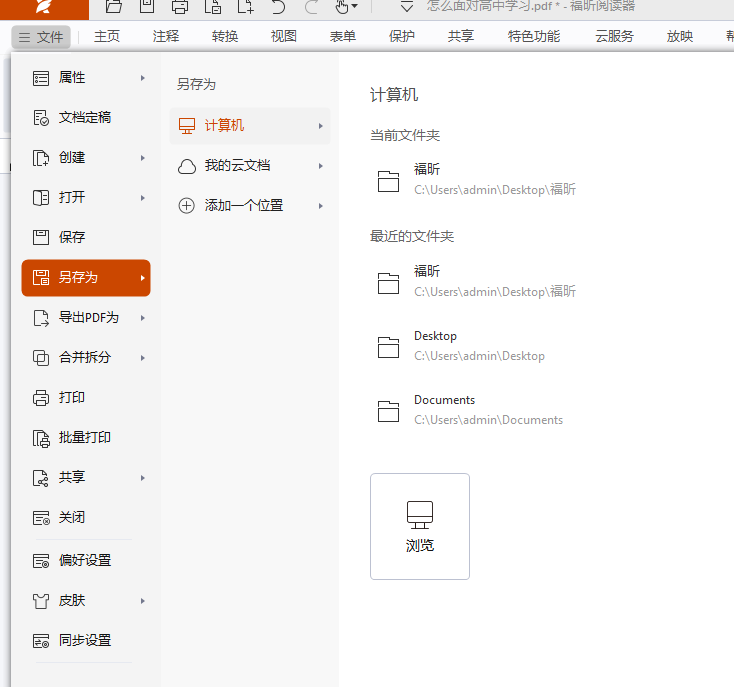This screenshot has height=687, width=734.
Task: Open the Home (主页) ribbon tab
Action: [107, 36]
